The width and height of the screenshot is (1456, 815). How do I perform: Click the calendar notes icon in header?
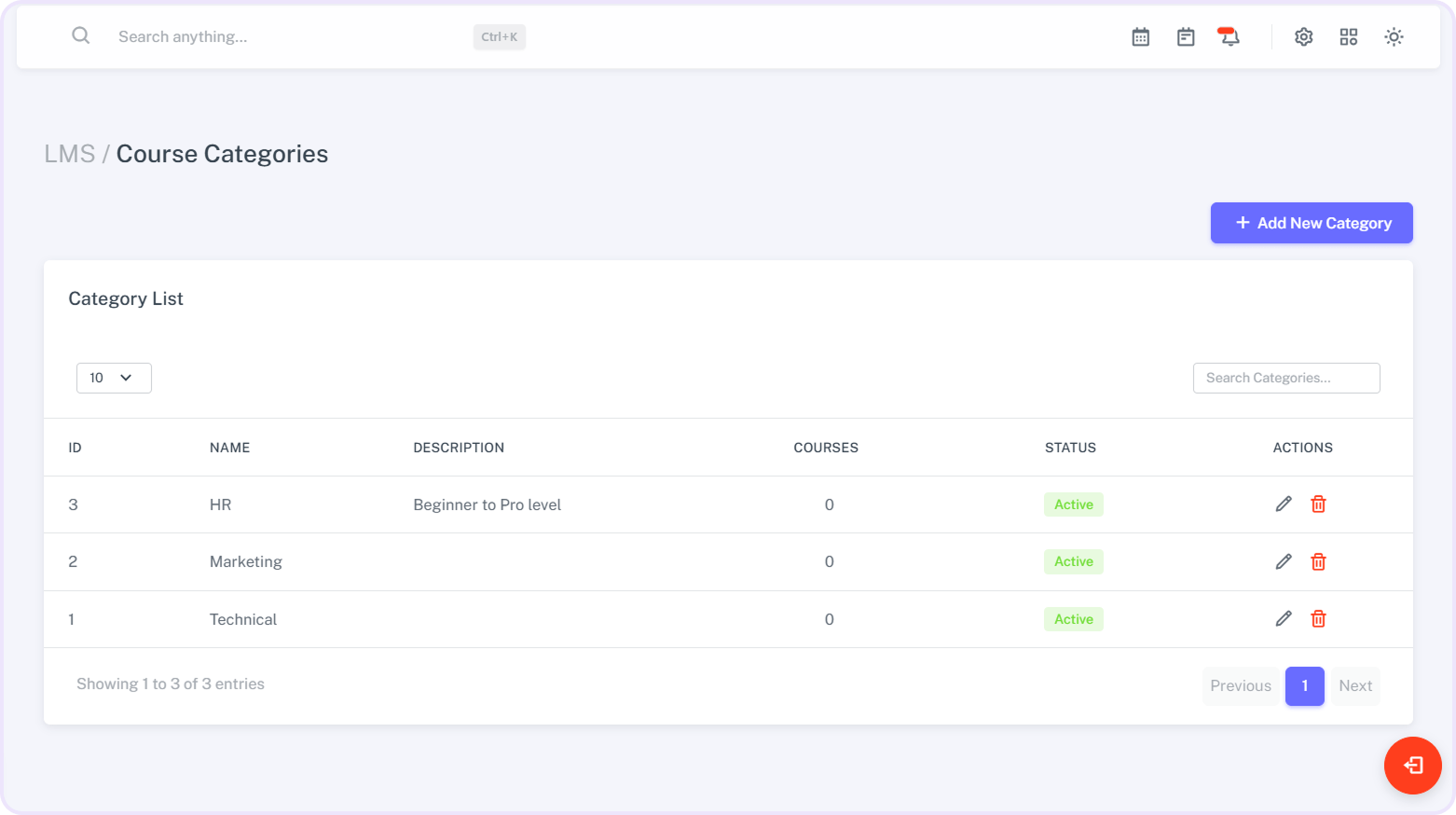tap(1185, 37)
